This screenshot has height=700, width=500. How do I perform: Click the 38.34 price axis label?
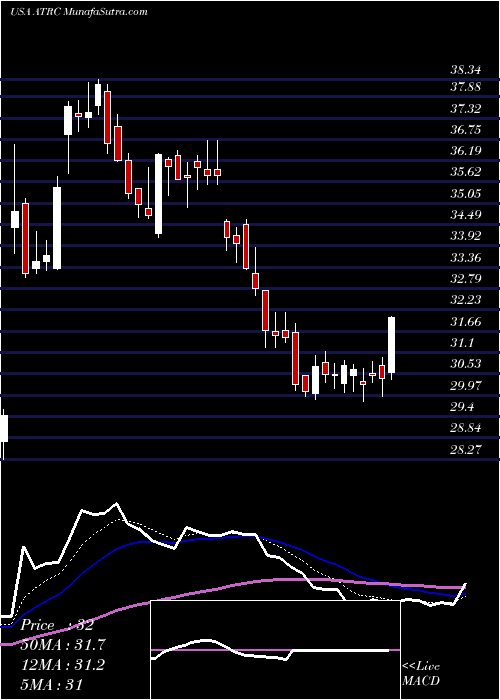[466, 70]
